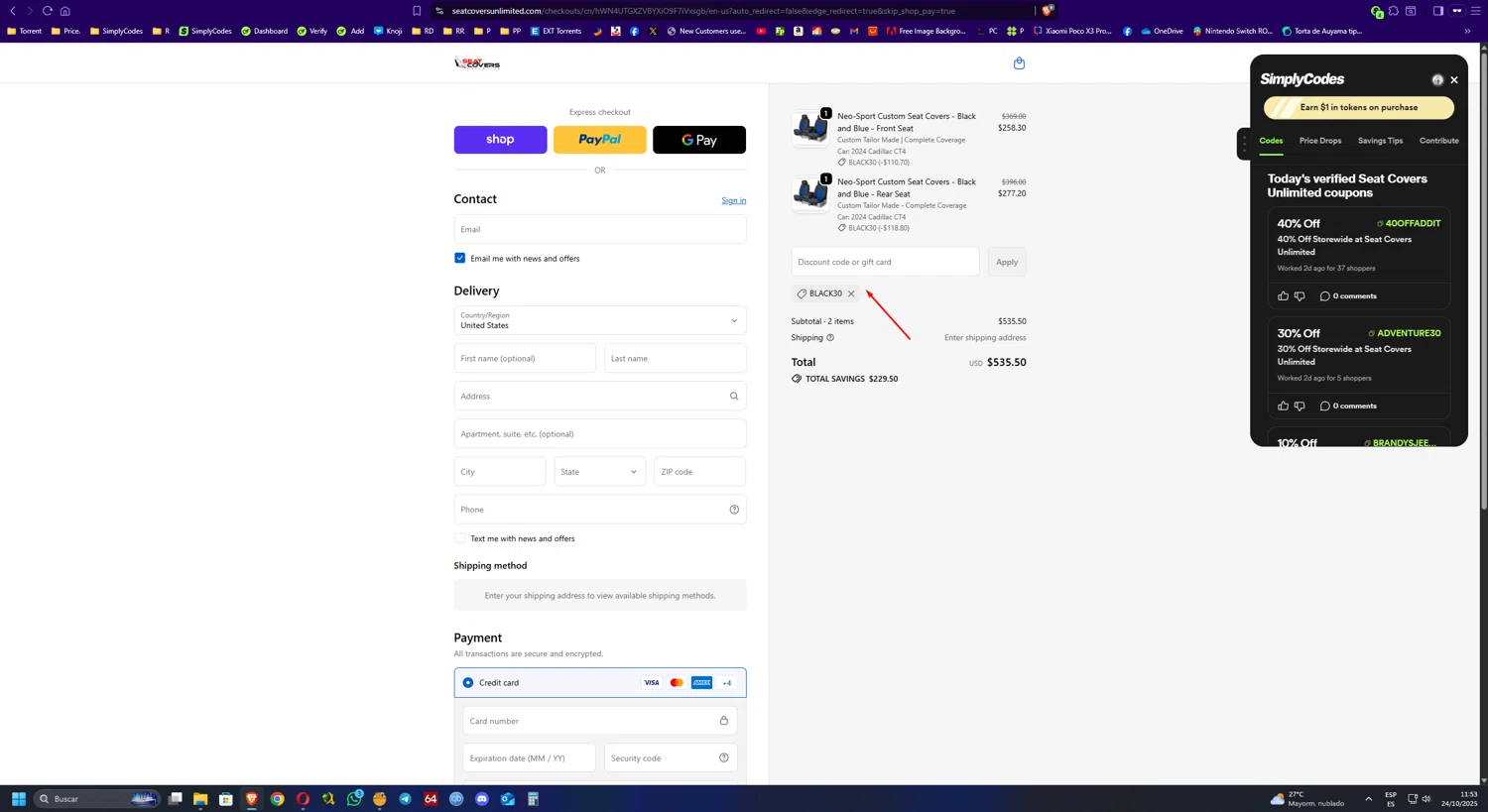Focus the Card number field
Screen dimensions: 1488x812
600,721
